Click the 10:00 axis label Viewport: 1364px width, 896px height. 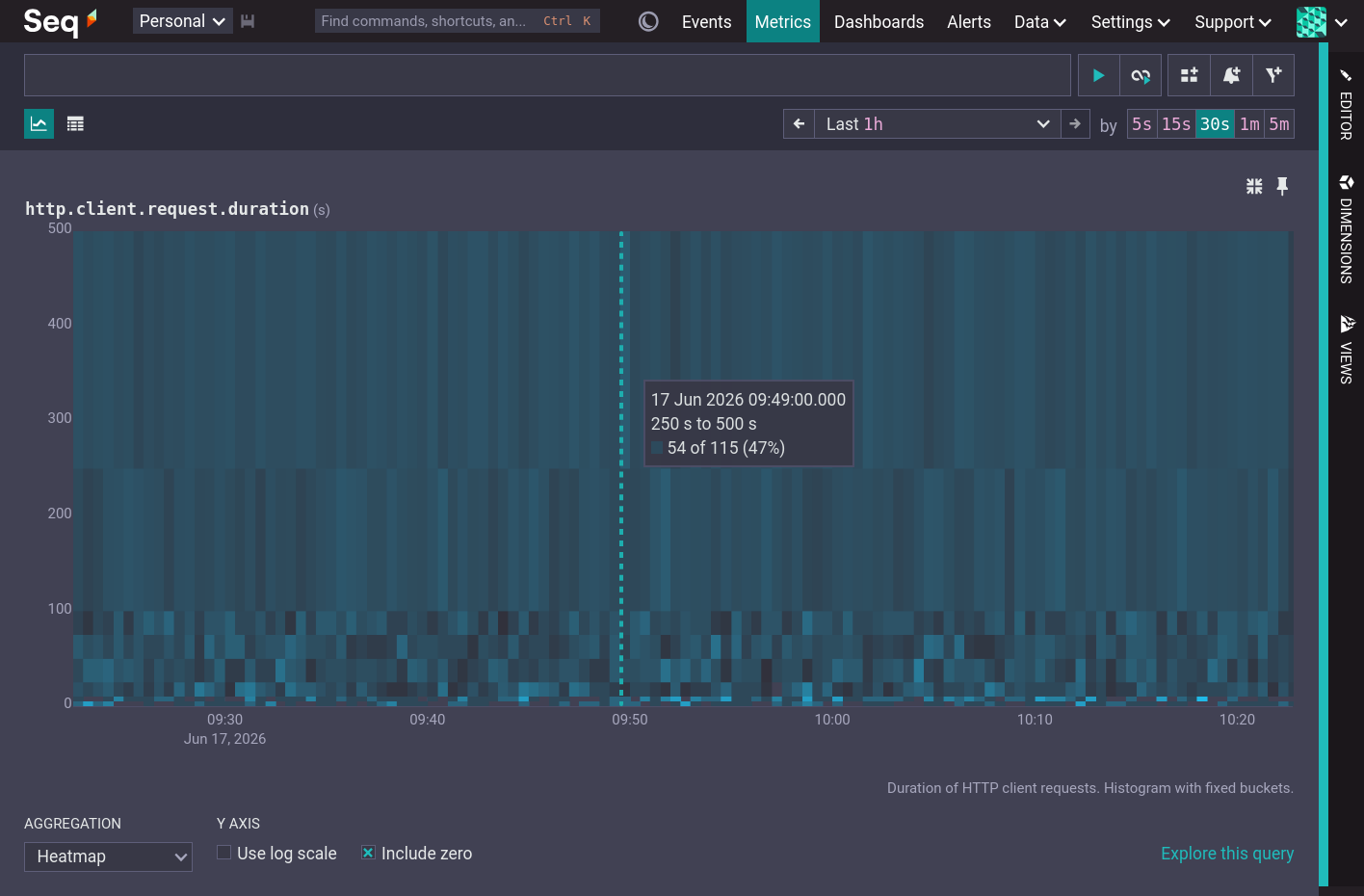tap(832, 719)
